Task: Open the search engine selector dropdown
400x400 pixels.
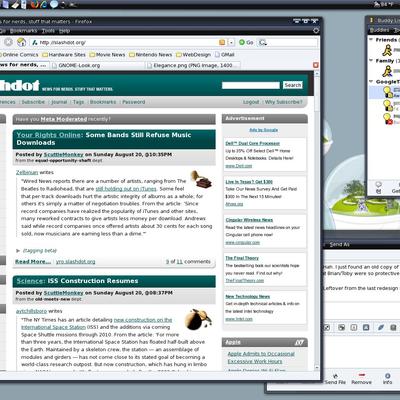Action: tap(263, 42)
